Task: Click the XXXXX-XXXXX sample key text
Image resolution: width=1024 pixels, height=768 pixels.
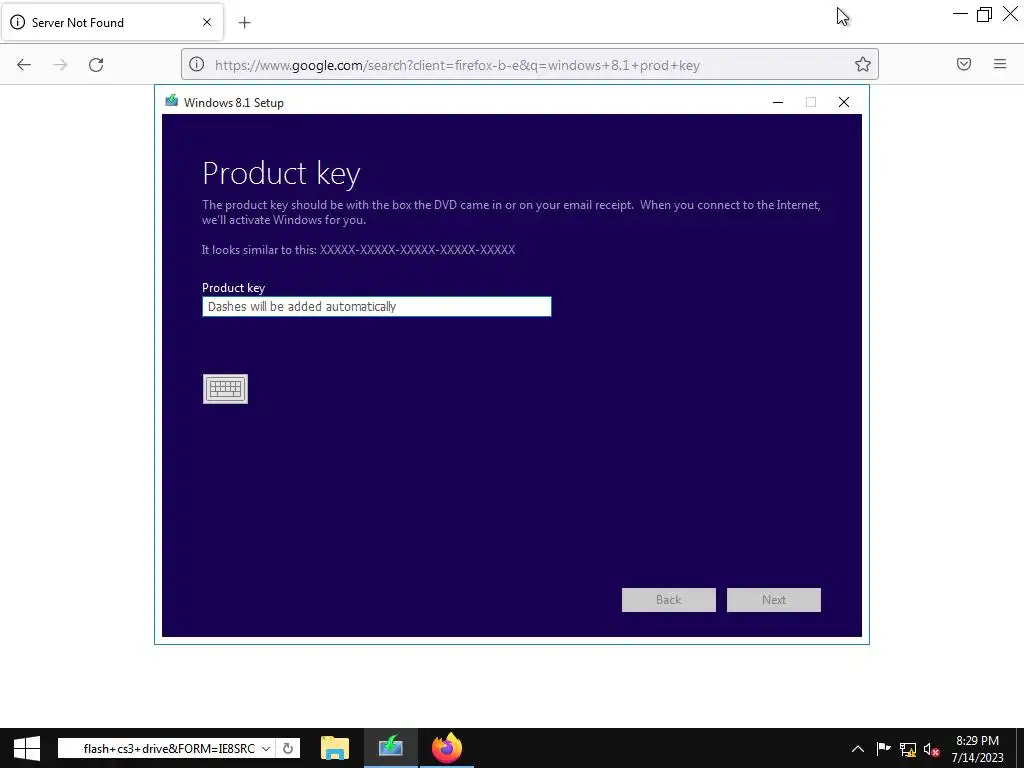Action: pyautogui.click(x=417, y=250)
